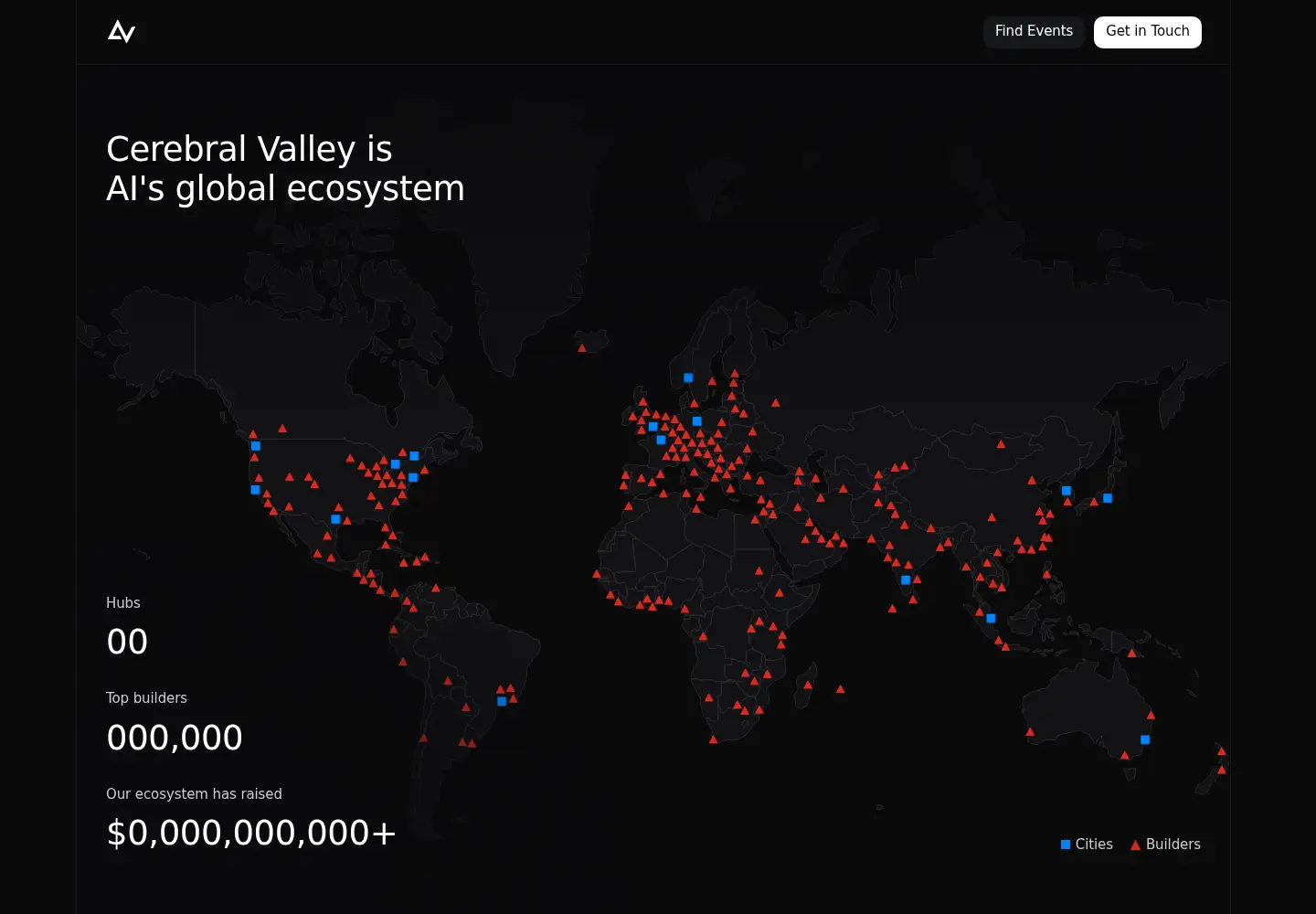
Task: Click the blue Cities legend square
Action: click(1066, 845)
